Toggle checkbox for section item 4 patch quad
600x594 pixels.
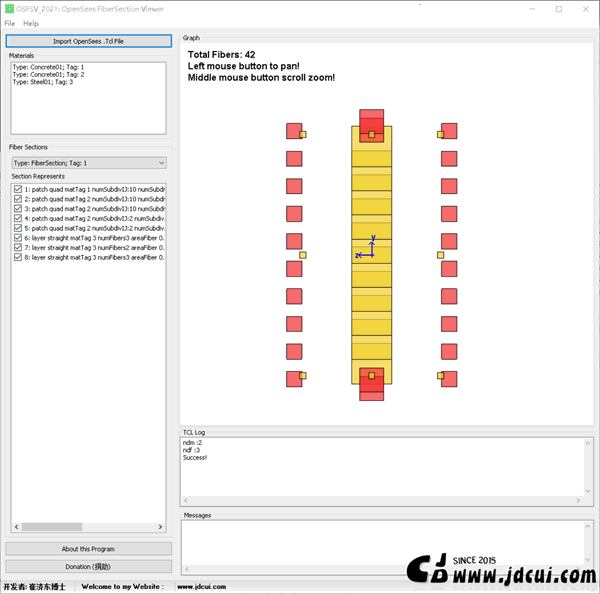point(18,218)
